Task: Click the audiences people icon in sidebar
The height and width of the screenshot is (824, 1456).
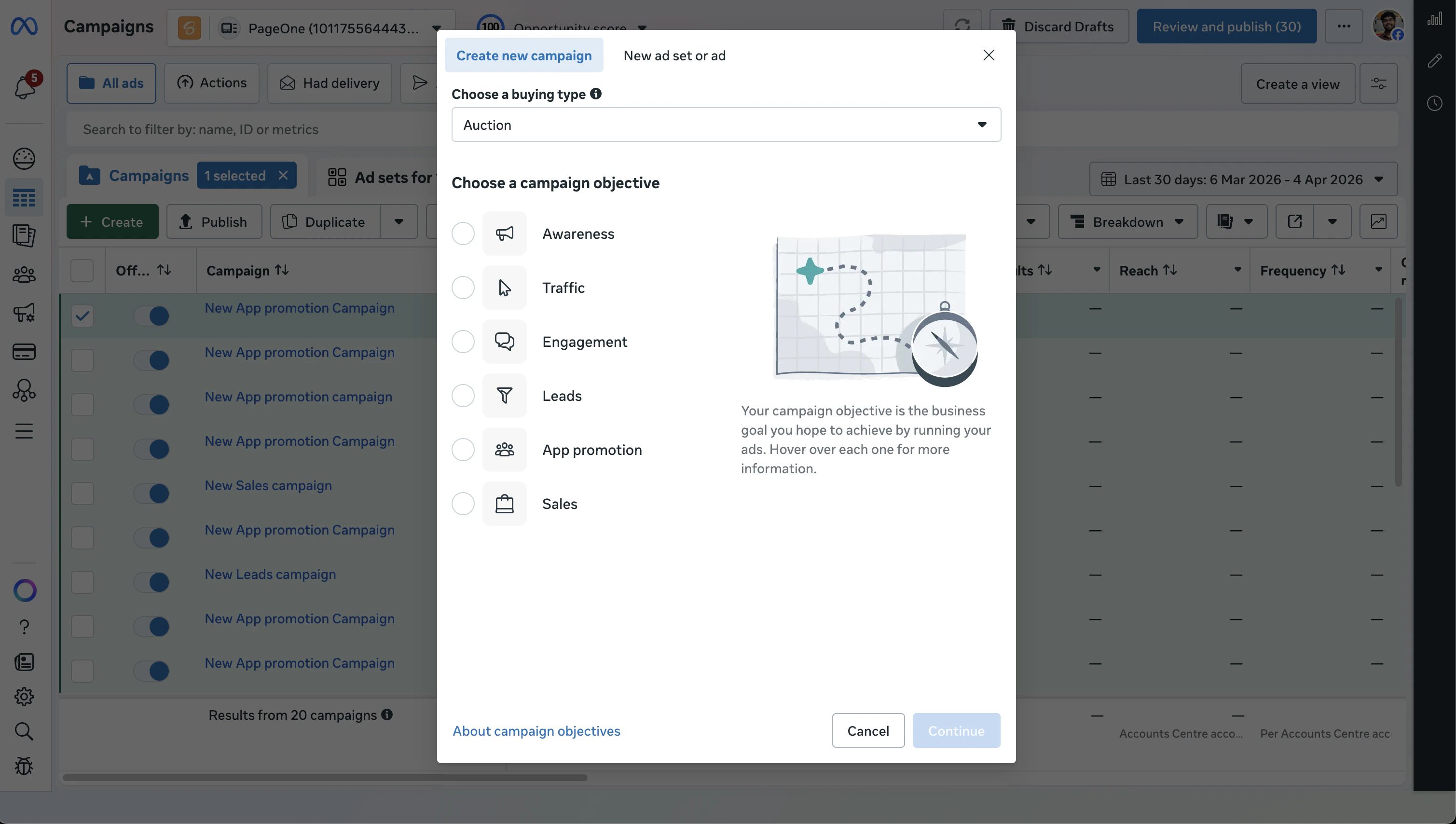Action: [24, 275]
